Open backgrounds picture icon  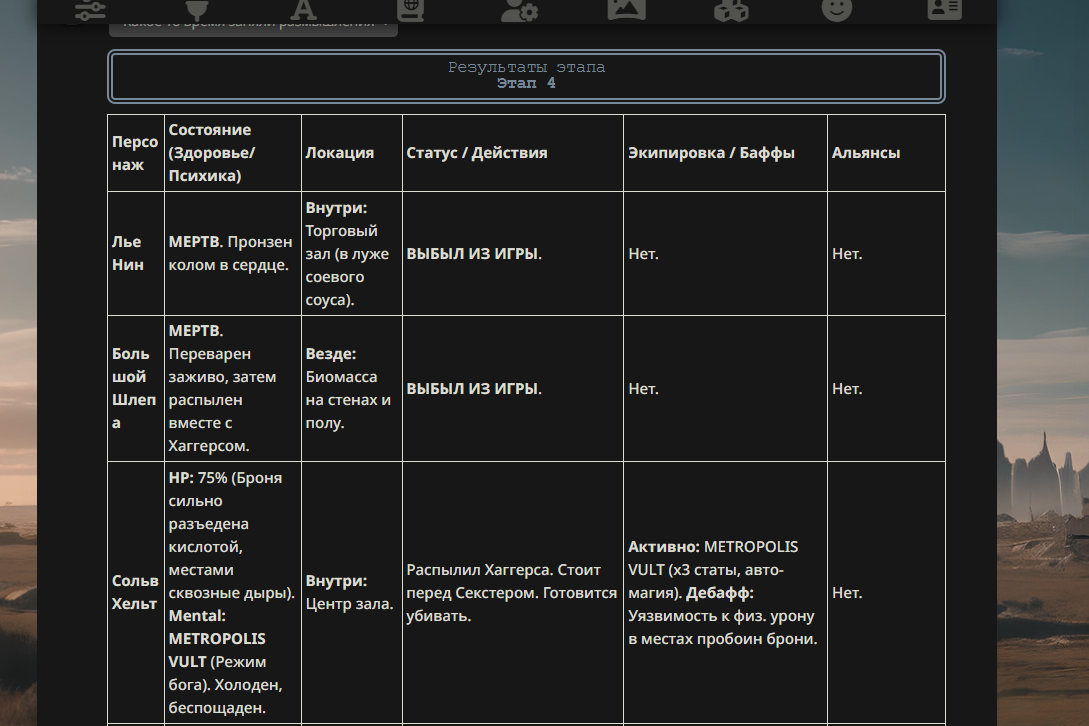626,9
